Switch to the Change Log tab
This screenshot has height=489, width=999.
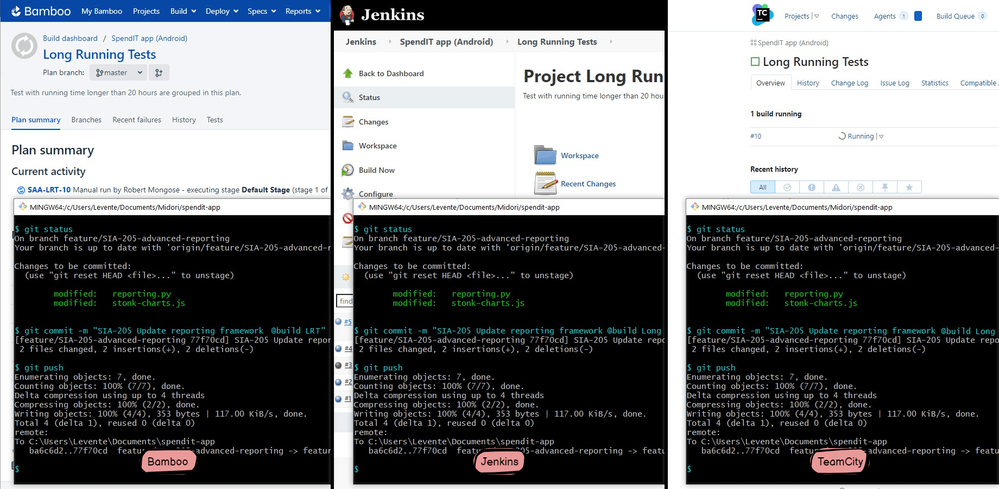tap(849, 83)
